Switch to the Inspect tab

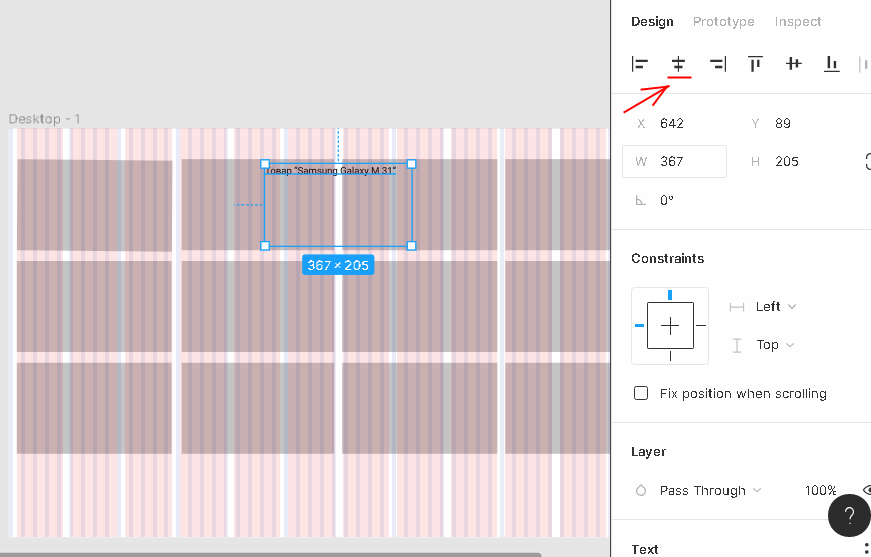[x=797, y=22]
